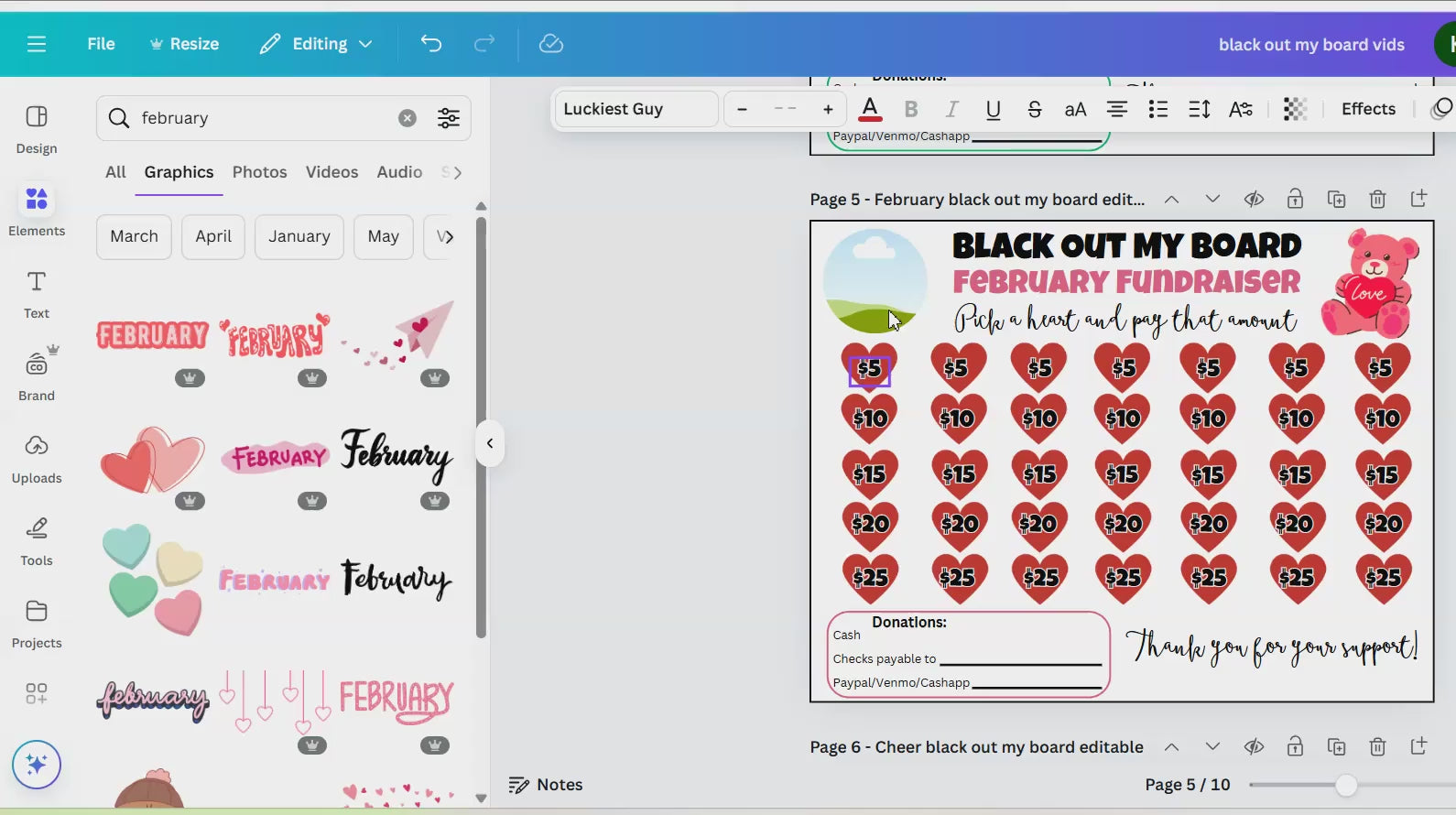This screenshot has width=1456, height=815.
Task: Open the File menu
Action: (x=101, y=44)
